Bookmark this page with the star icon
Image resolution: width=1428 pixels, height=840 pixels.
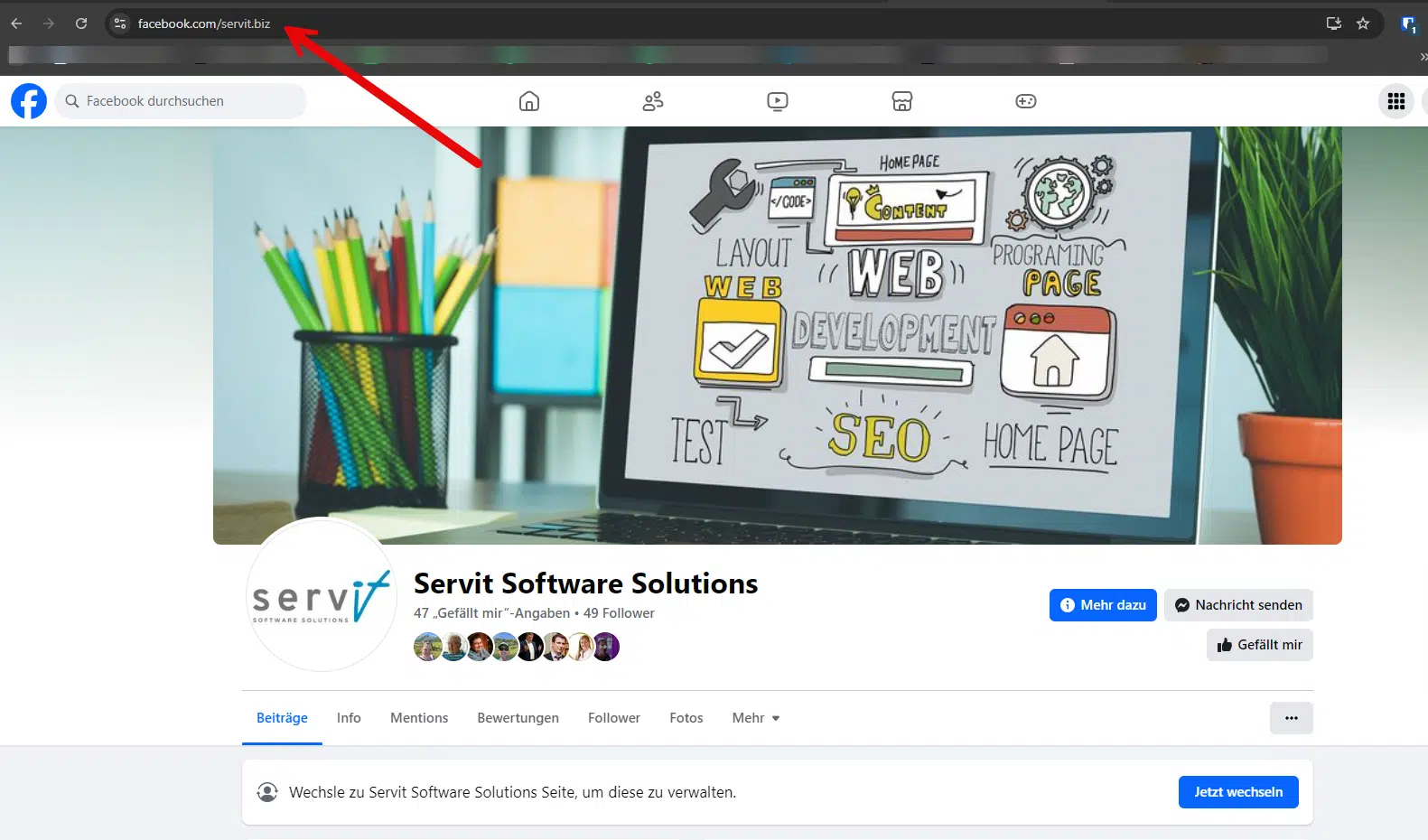coord(1363,23)
